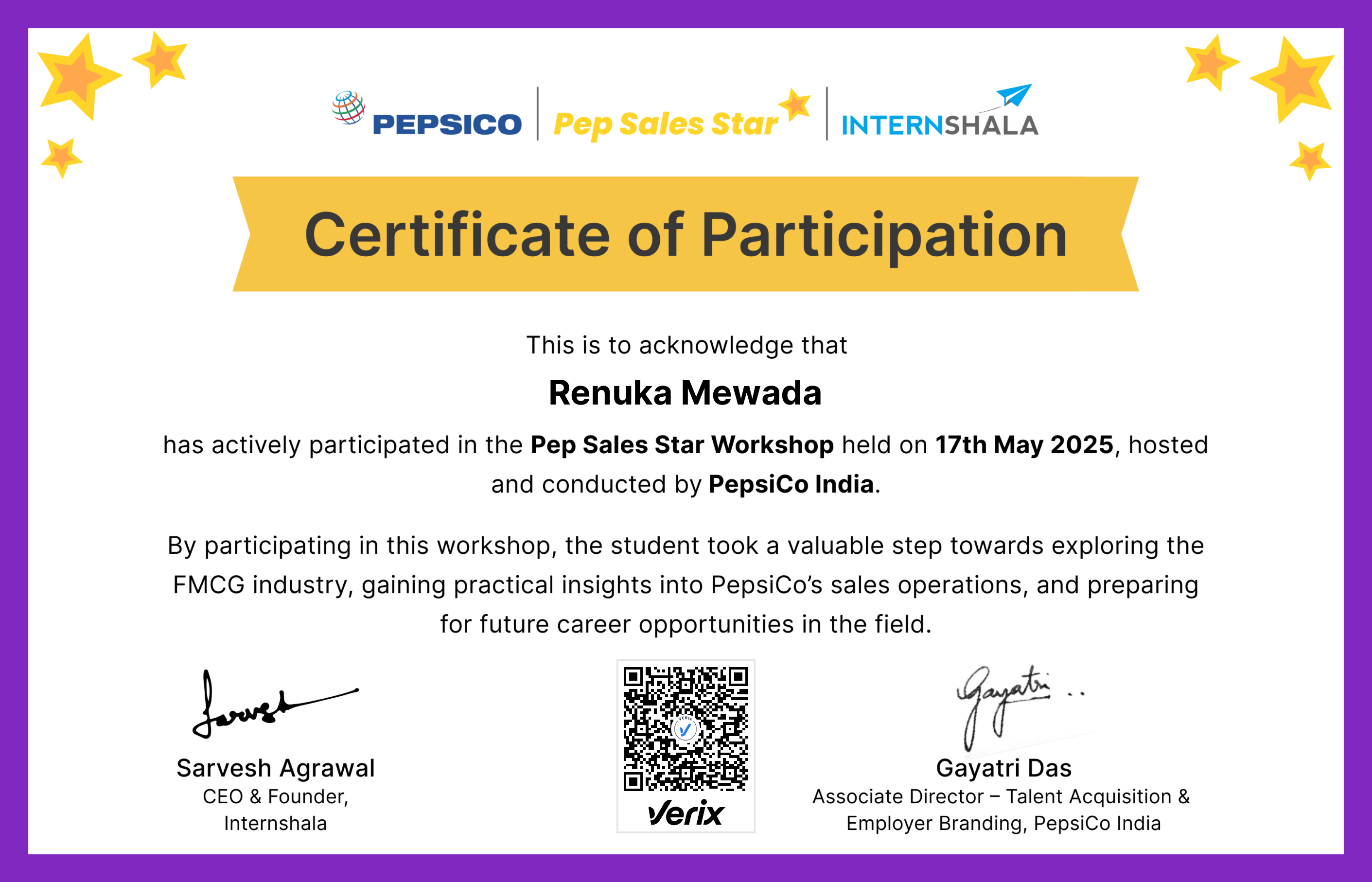
Task: Click the date '17th May 2025'
Action: pyautogui.click(x=1024, y=445)
